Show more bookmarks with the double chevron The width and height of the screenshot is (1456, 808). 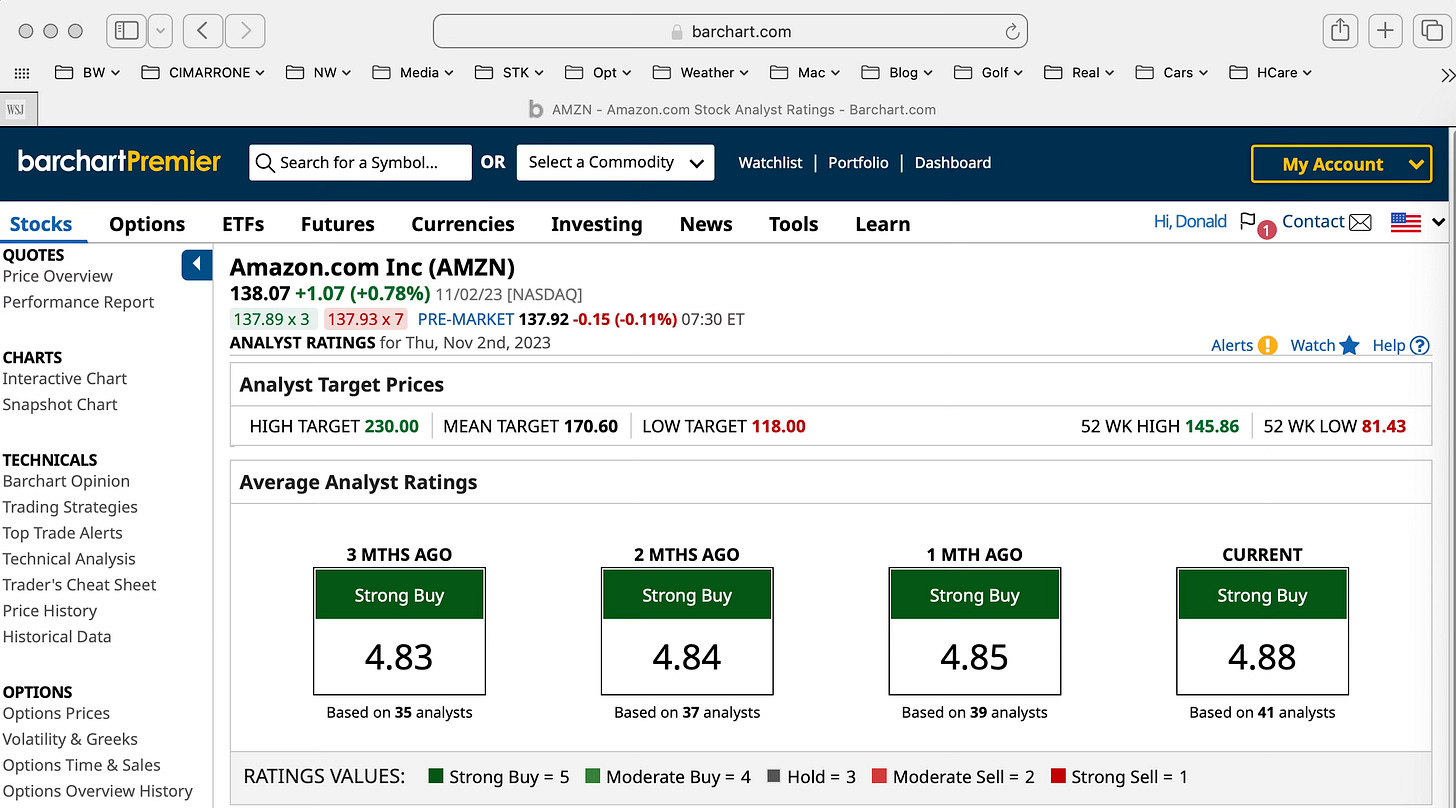click(x=1446, y=74)
